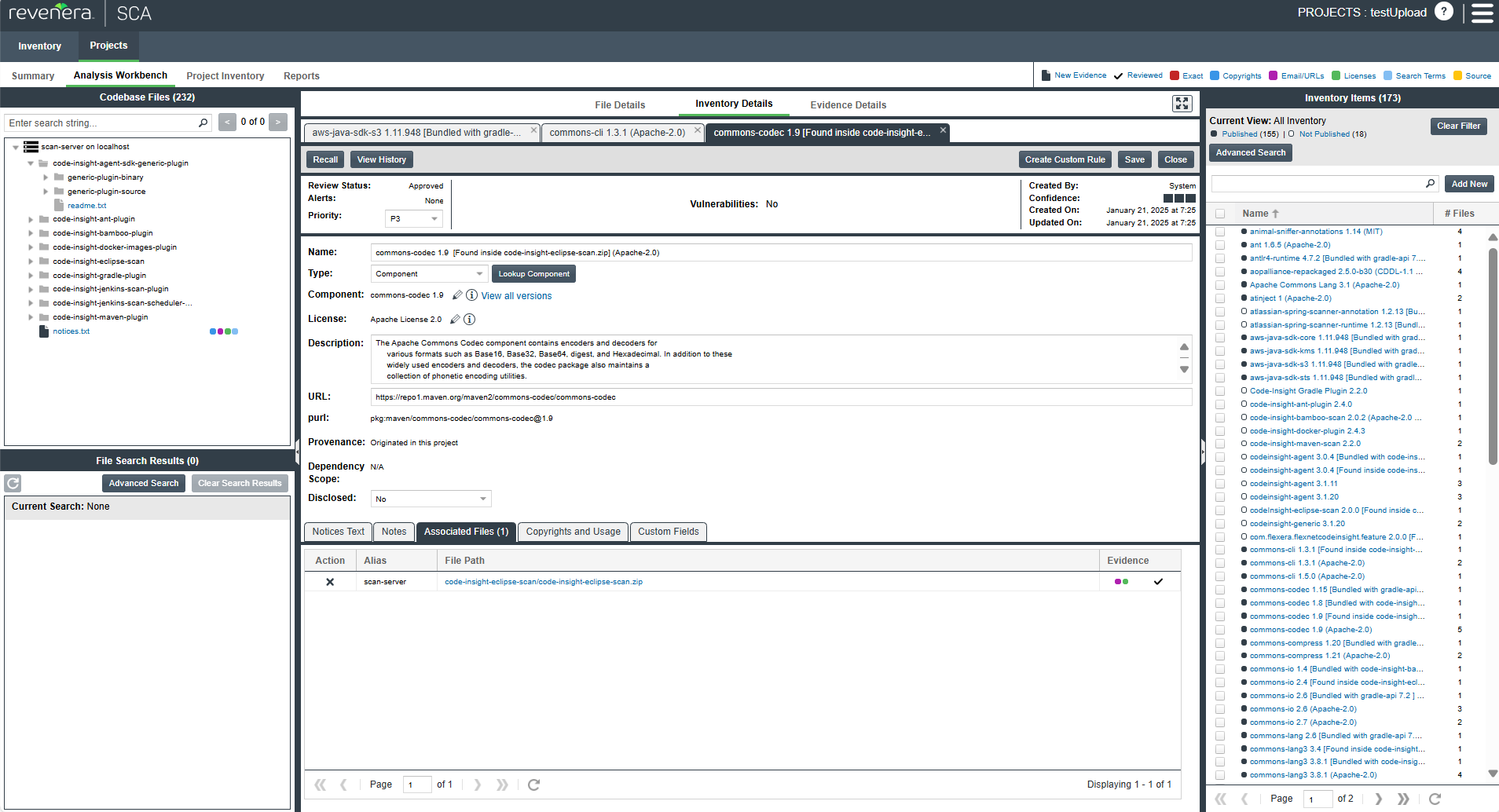Check the box for animal-sniffer-annotations 1.14
The width and height of the screenshot is (1499, 812).
click(x=1220, y=232)
